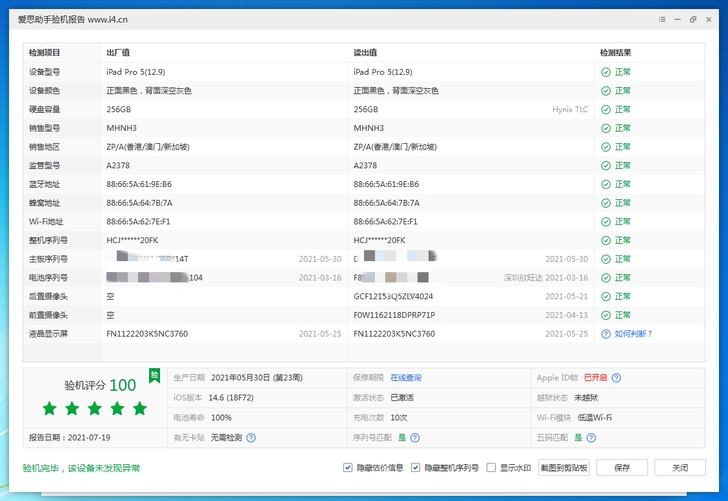The width and height of the screenshot is (728, 501).
Task: Click the 2021年05月30日 production date value
Action: (x=256, y=378)
